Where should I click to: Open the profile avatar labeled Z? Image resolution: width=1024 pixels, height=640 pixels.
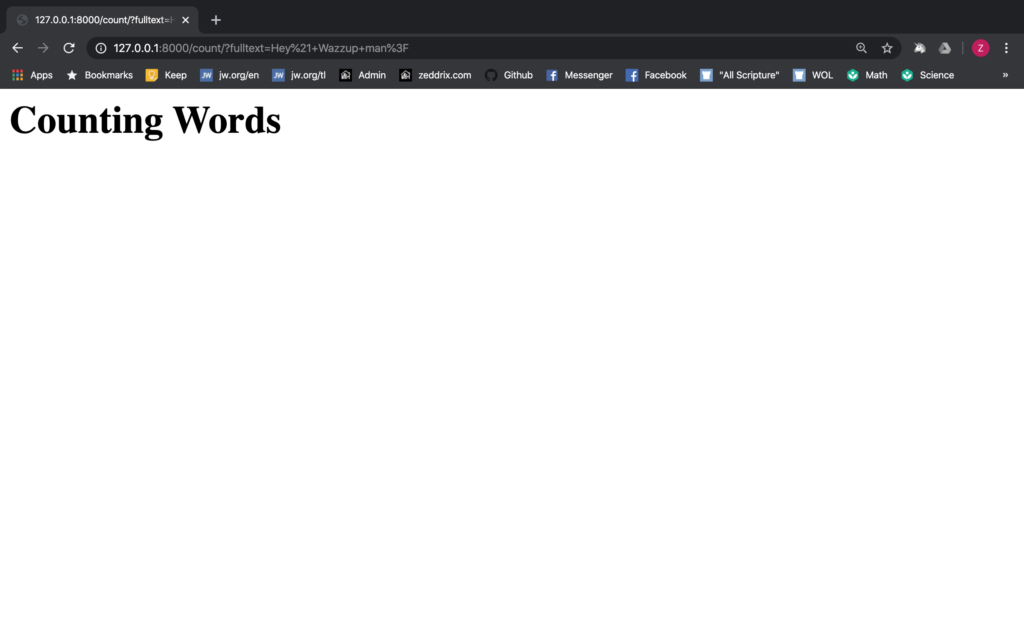pyautogui.click(x=980, y=48)
